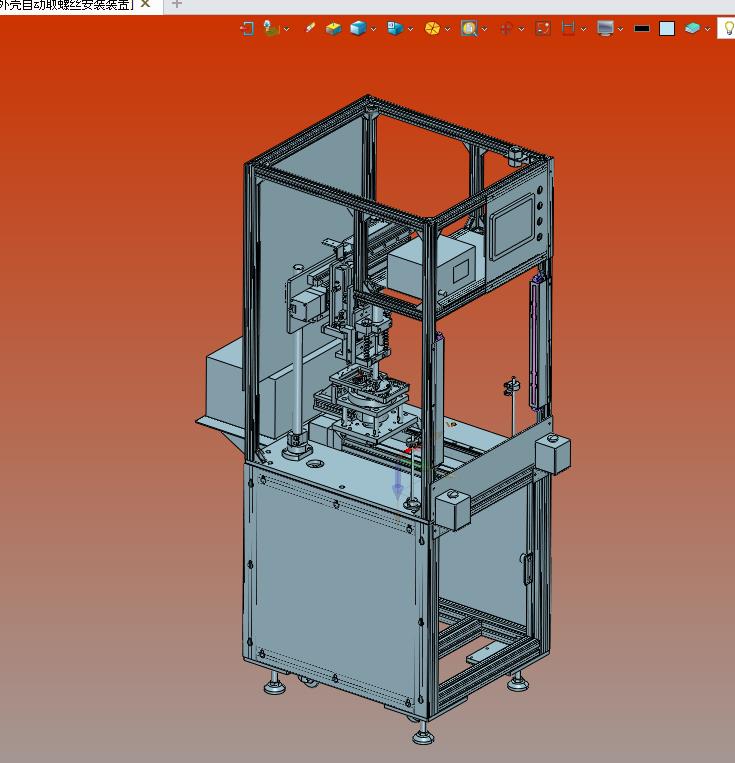735x763 pixels.
Task: Click the orange faceted sphere icon
Action: tap(432, 29)
